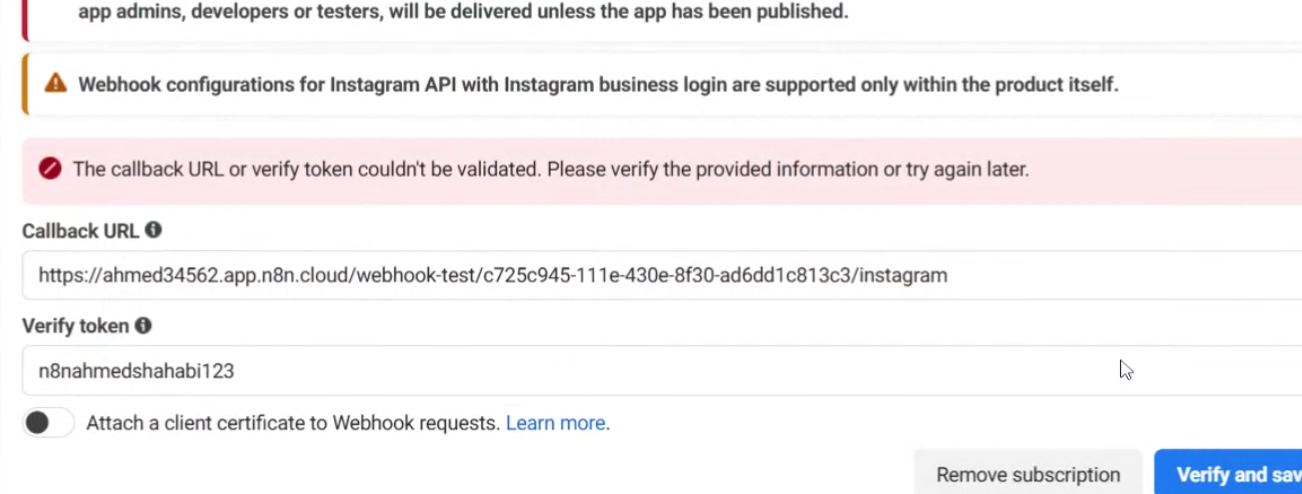Open the Learn more link

point(555,423)
